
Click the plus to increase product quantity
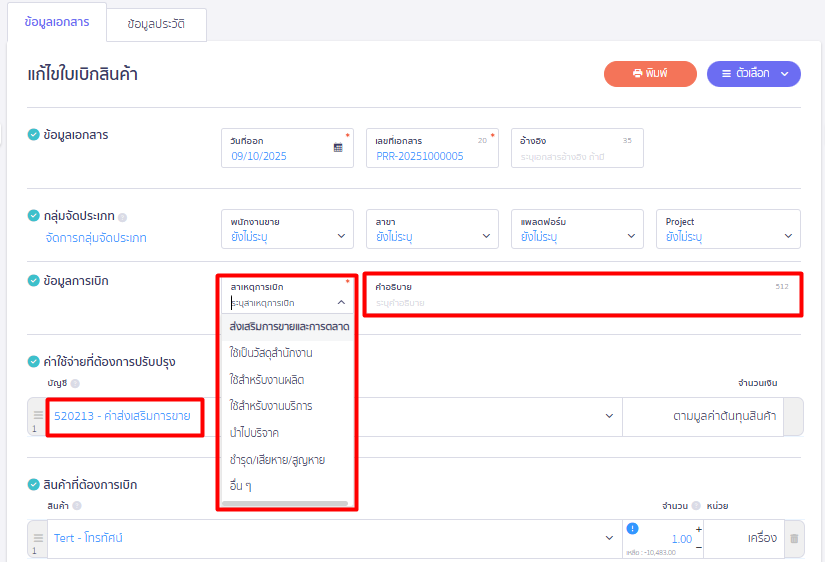tap(697, 528)
